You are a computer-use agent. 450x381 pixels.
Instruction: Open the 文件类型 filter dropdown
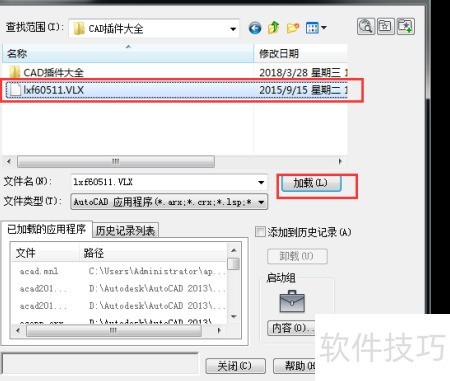coord(169,202)
